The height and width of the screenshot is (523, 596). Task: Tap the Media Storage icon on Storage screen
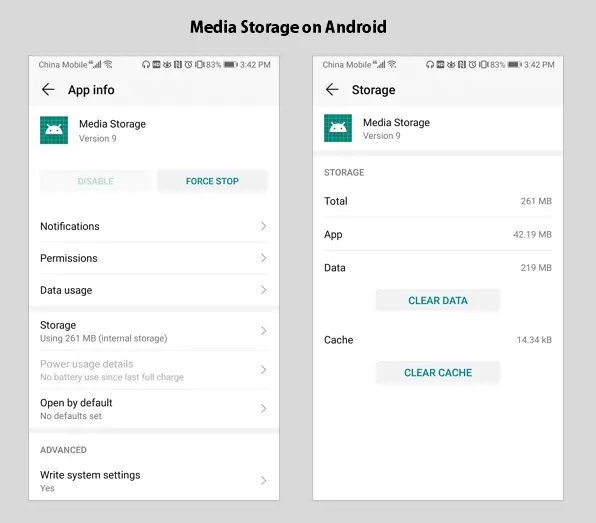[338, 128]
